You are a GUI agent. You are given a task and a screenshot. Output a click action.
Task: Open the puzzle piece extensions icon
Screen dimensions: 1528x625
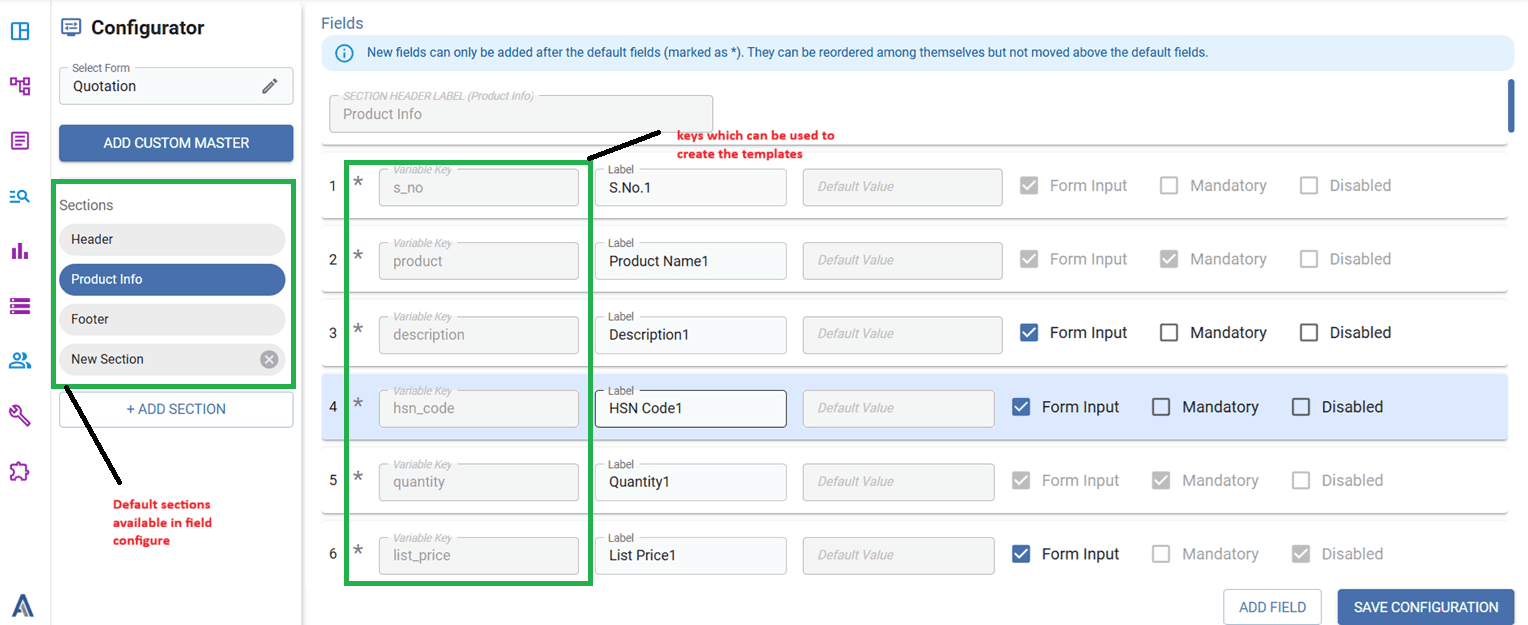point(20,471)
